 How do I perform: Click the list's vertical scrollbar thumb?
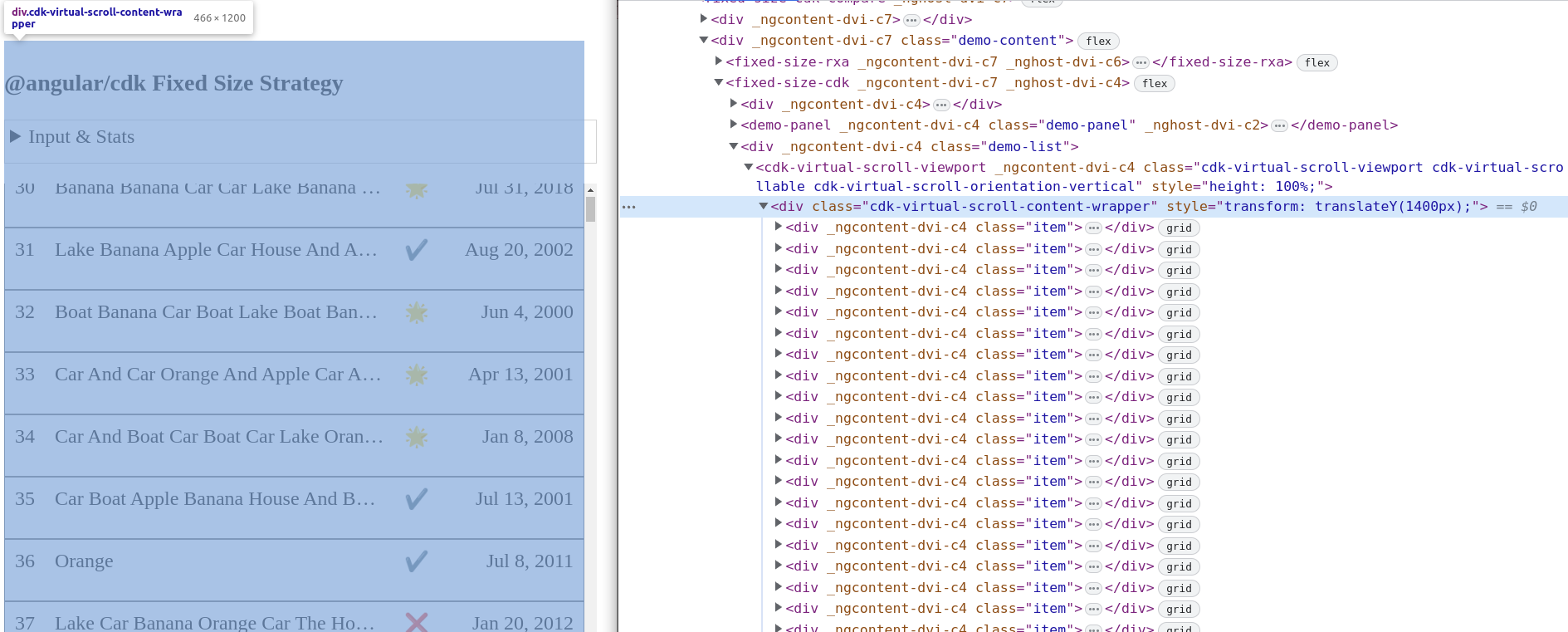click(x=590, y=208)
